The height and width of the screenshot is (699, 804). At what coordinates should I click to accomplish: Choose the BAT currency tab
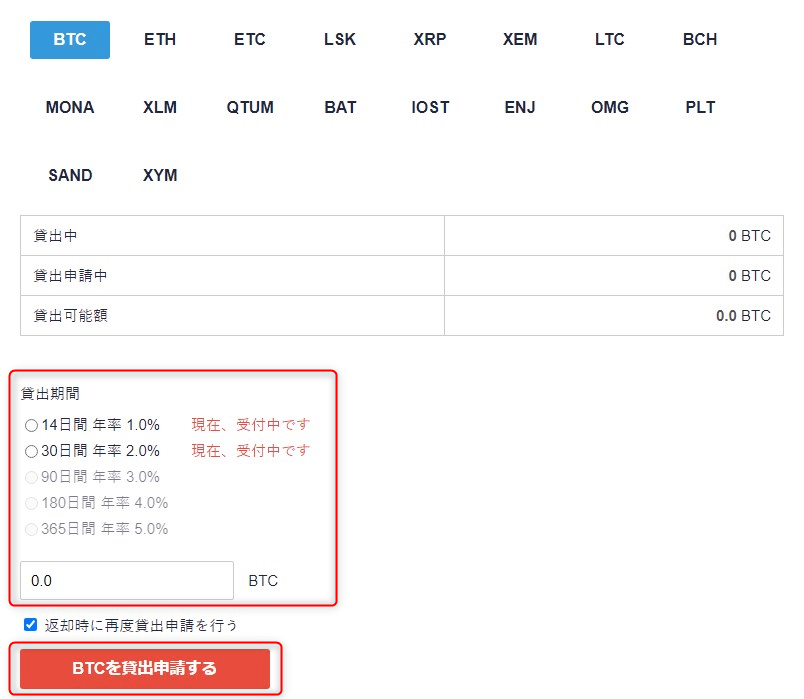(340, 107)
